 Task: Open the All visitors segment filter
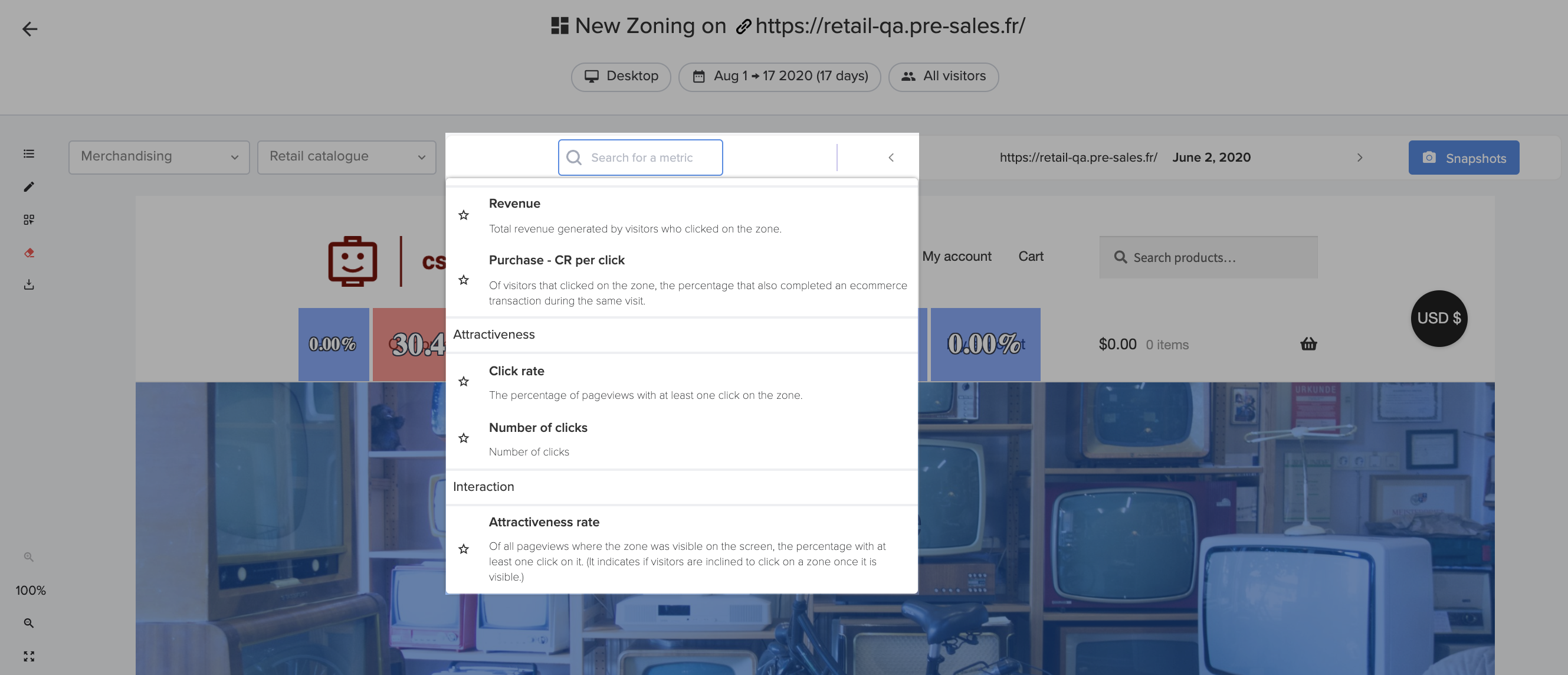tap(943, 77)
